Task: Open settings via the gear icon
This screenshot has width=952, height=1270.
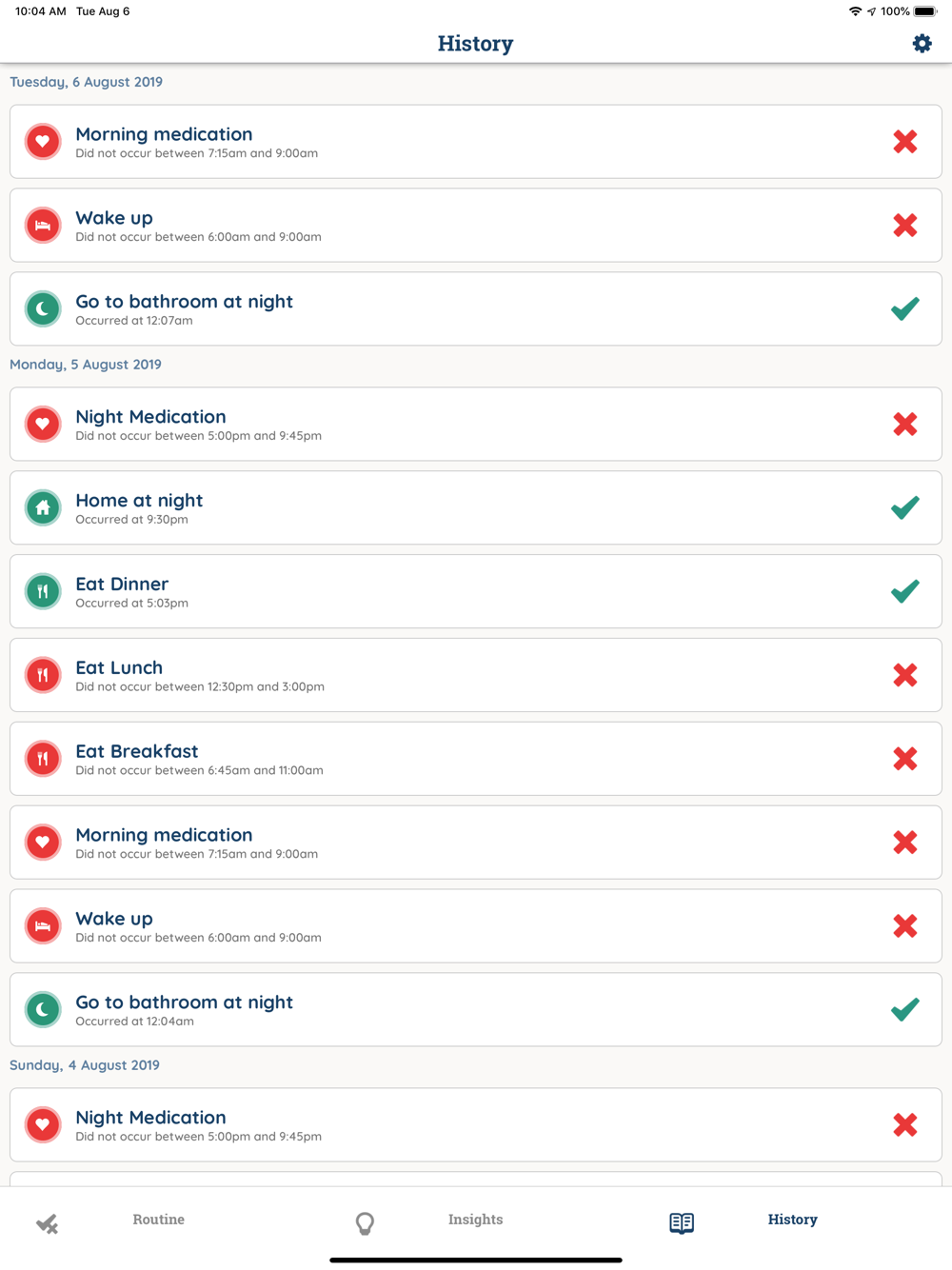Action: pos(922,44)
